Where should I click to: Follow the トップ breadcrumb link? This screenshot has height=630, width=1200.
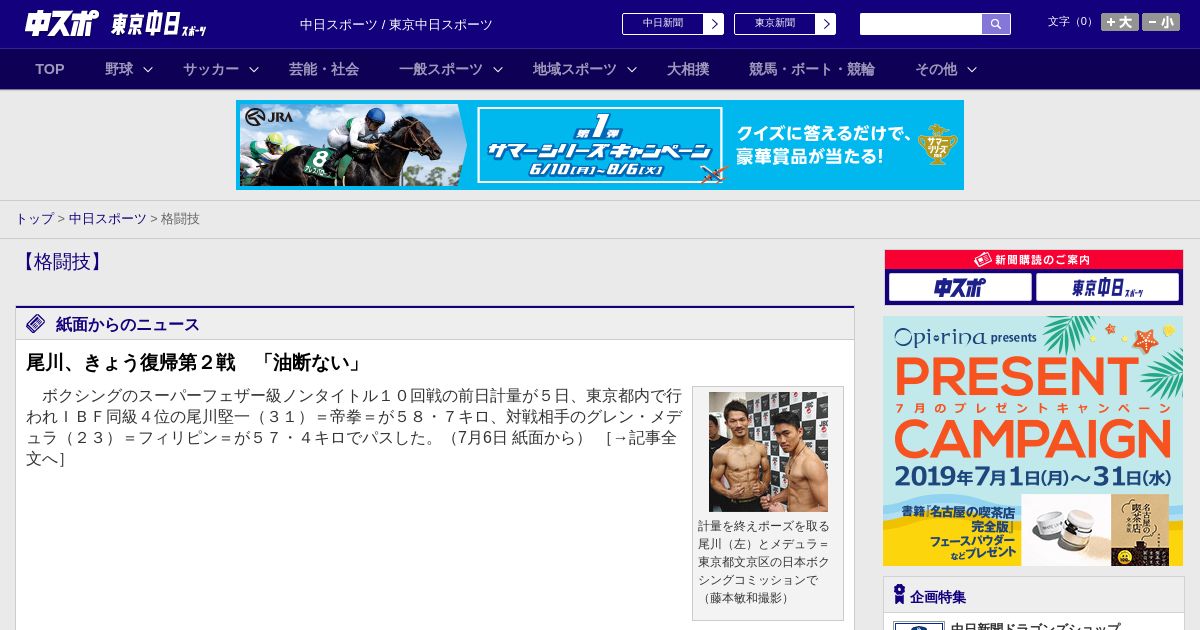coord(34,219)
